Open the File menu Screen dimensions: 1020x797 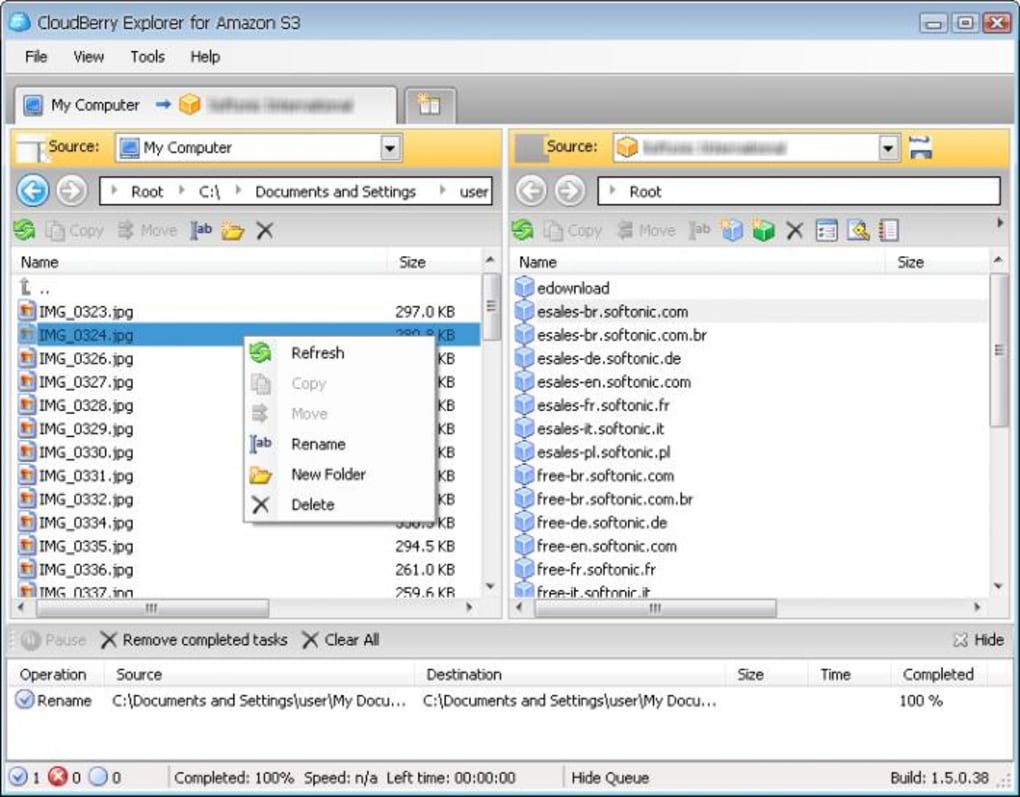(36, 57)
